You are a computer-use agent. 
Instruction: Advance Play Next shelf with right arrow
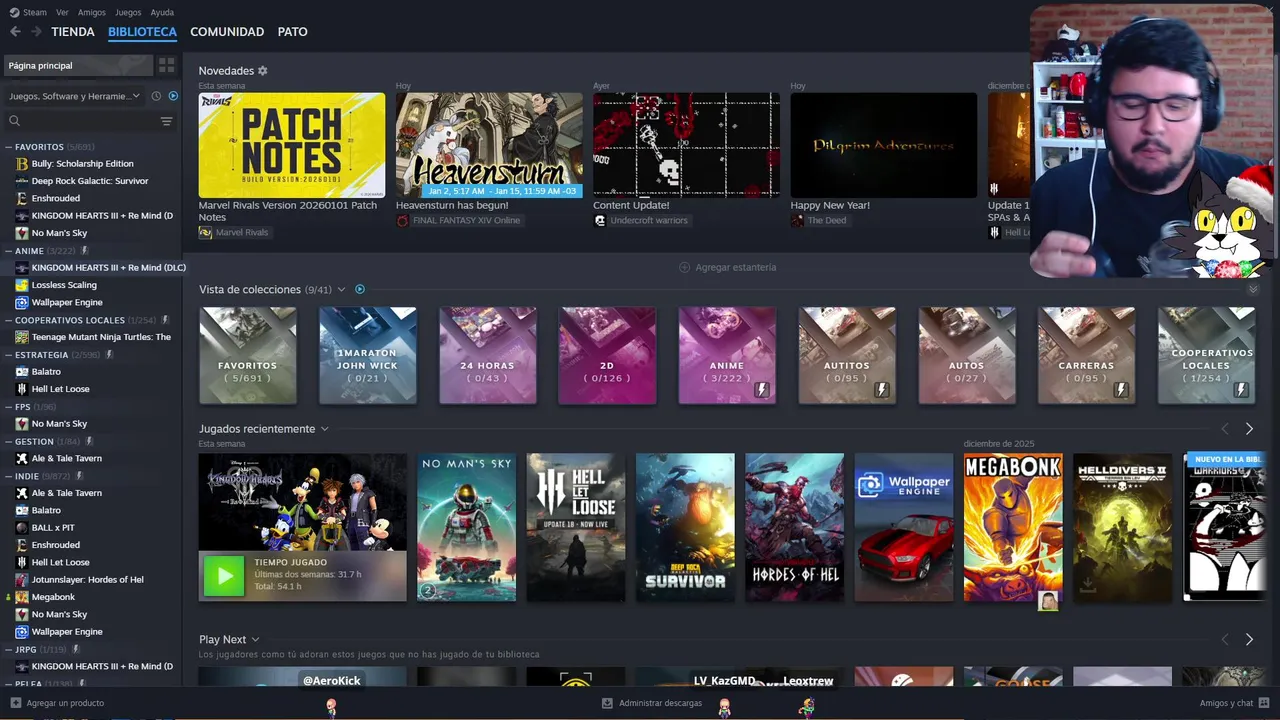(x=1249, y=640)
